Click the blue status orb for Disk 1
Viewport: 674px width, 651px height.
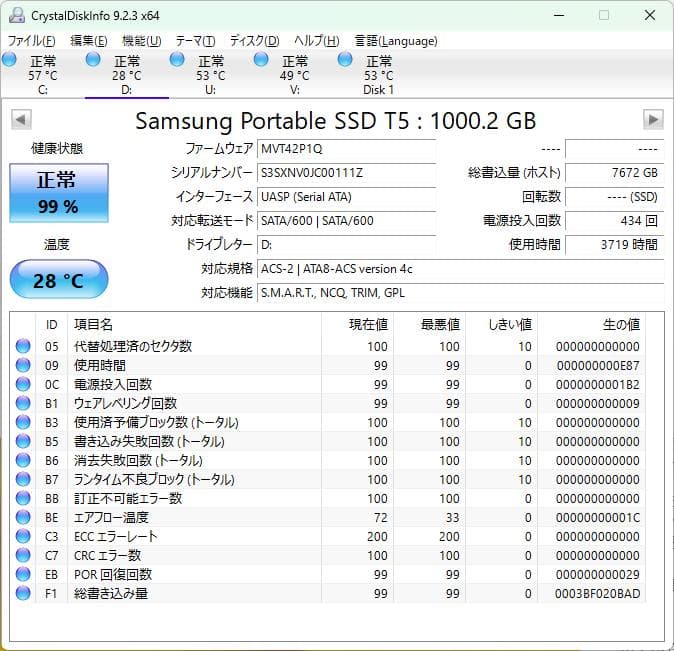click(x=345, y=59)
